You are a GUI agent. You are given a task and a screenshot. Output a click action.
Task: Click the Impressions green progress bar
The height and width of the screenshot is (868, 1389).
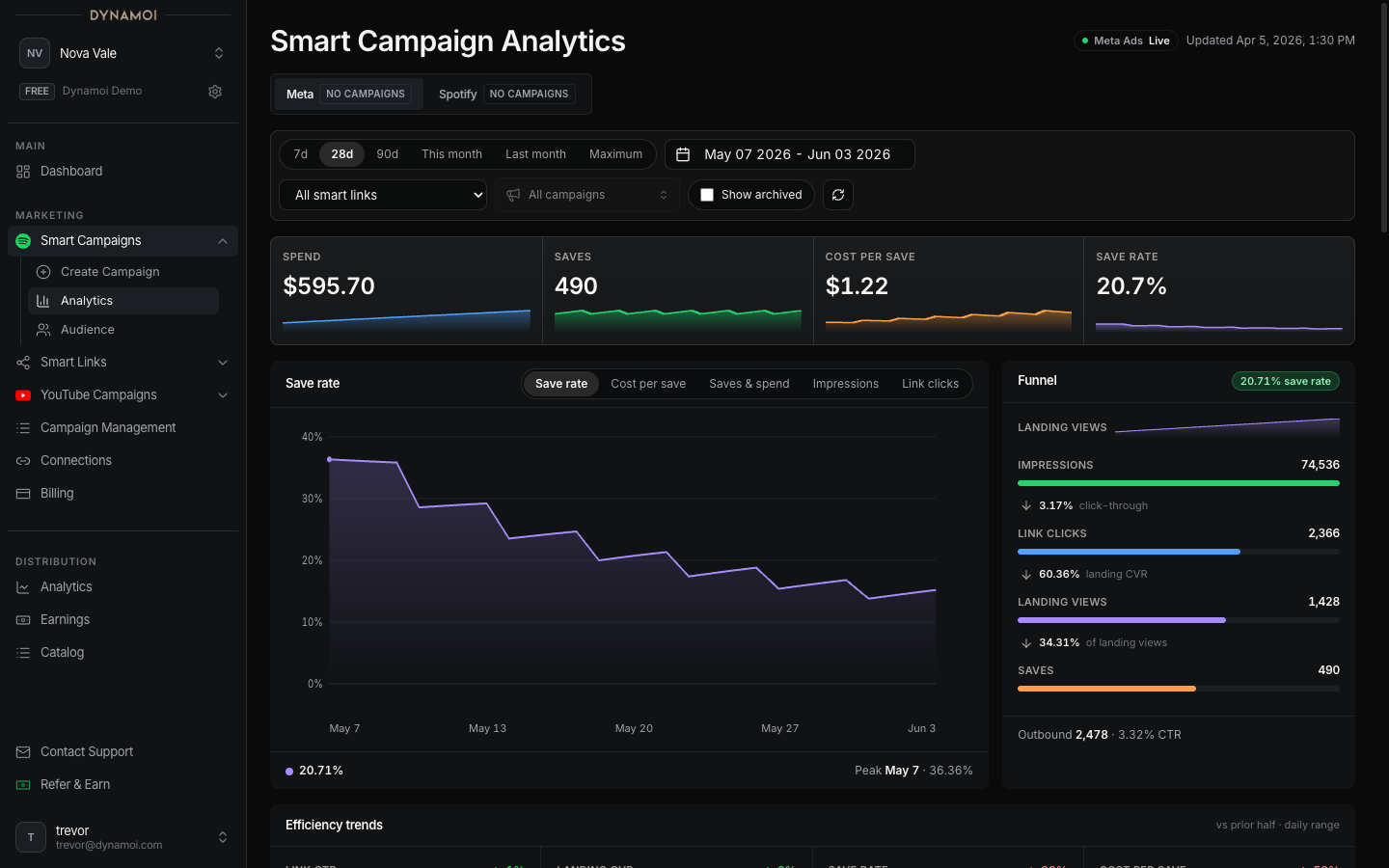1179,483
